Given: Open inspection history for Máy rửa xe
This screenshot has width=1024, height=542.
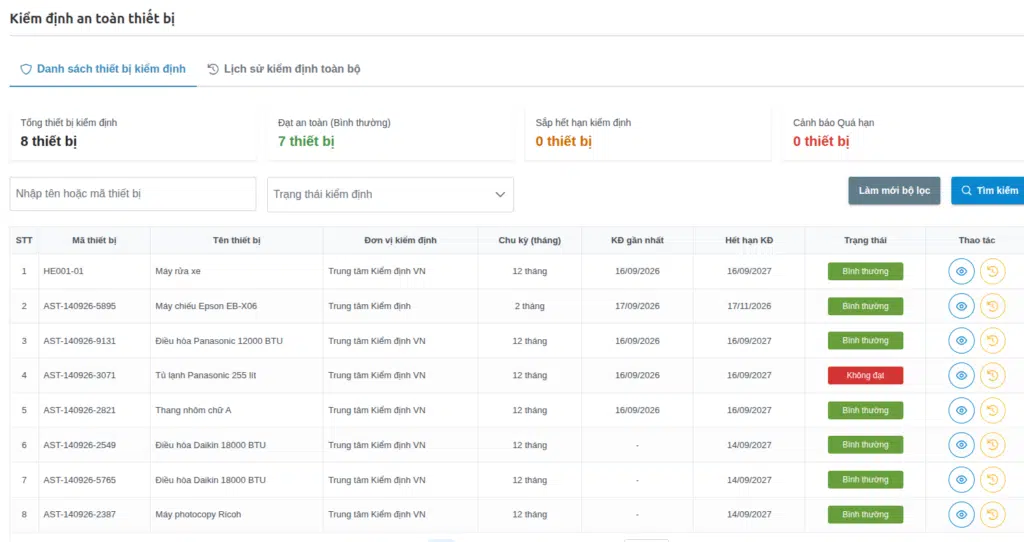Looking at the screenshot, I should [993, 271].
